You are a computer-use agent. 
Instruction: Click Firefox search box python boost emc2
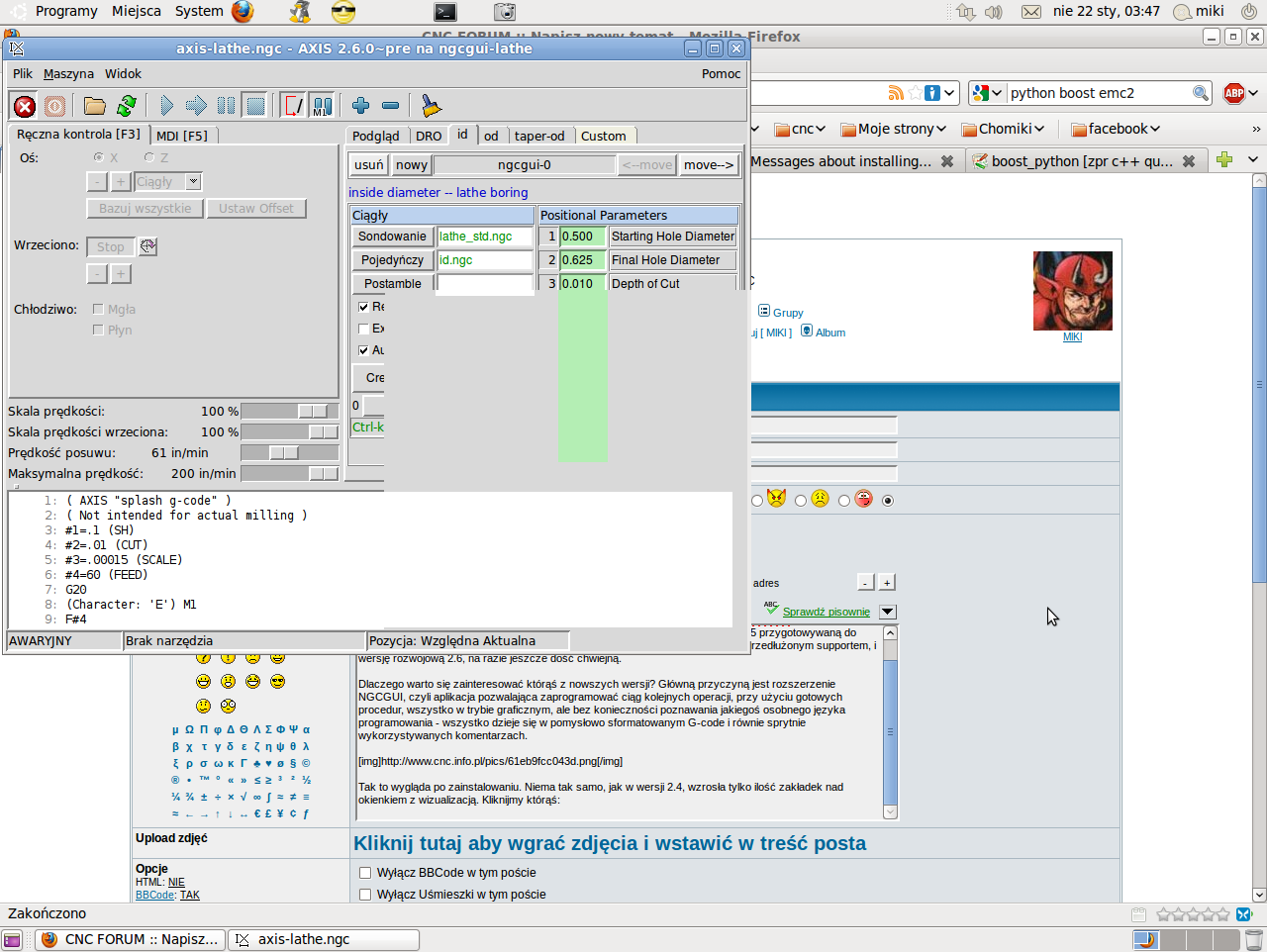pos(1099,93)
